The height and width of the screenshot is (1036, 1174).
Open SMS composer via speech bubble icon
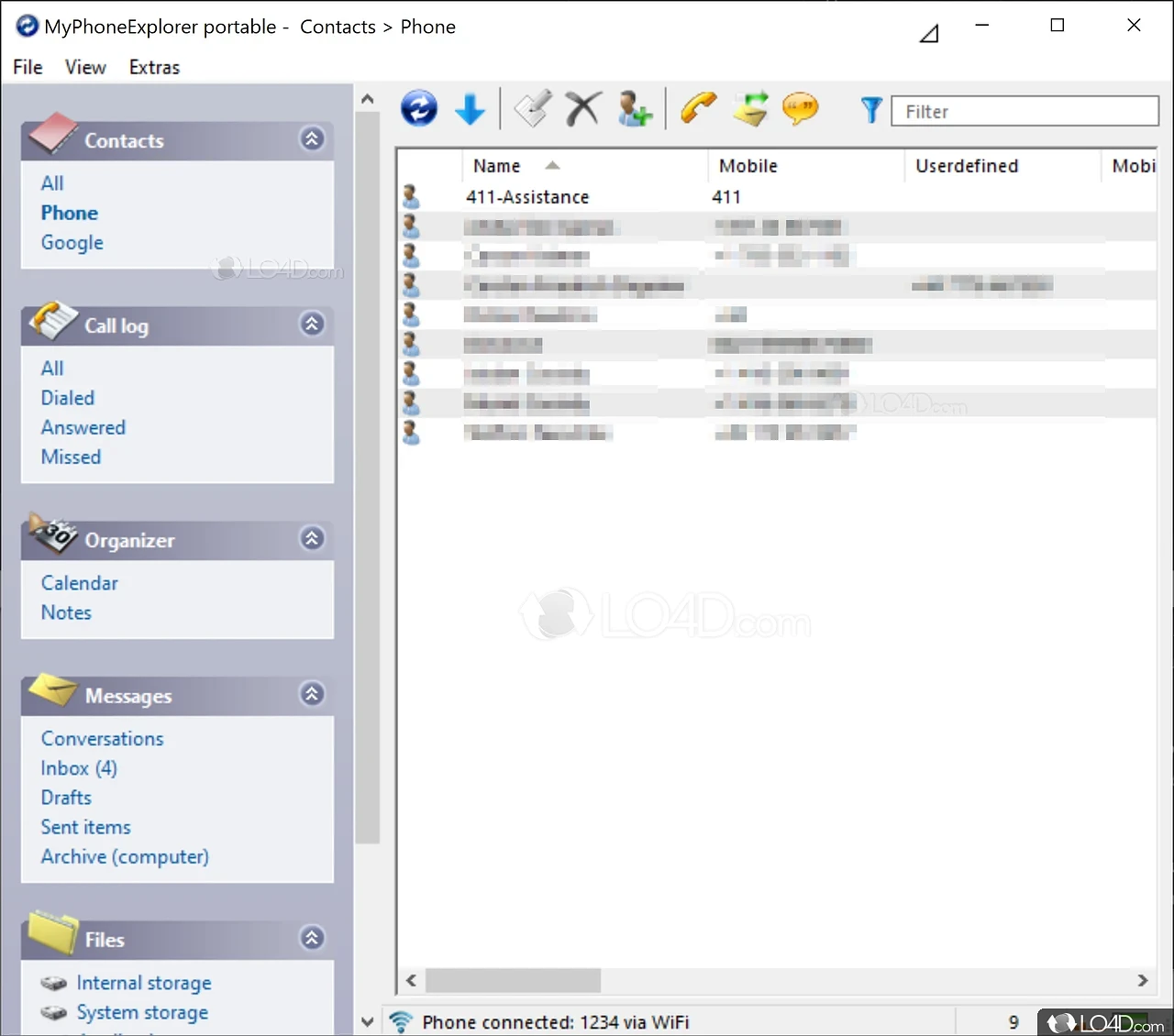click(800, 108)
